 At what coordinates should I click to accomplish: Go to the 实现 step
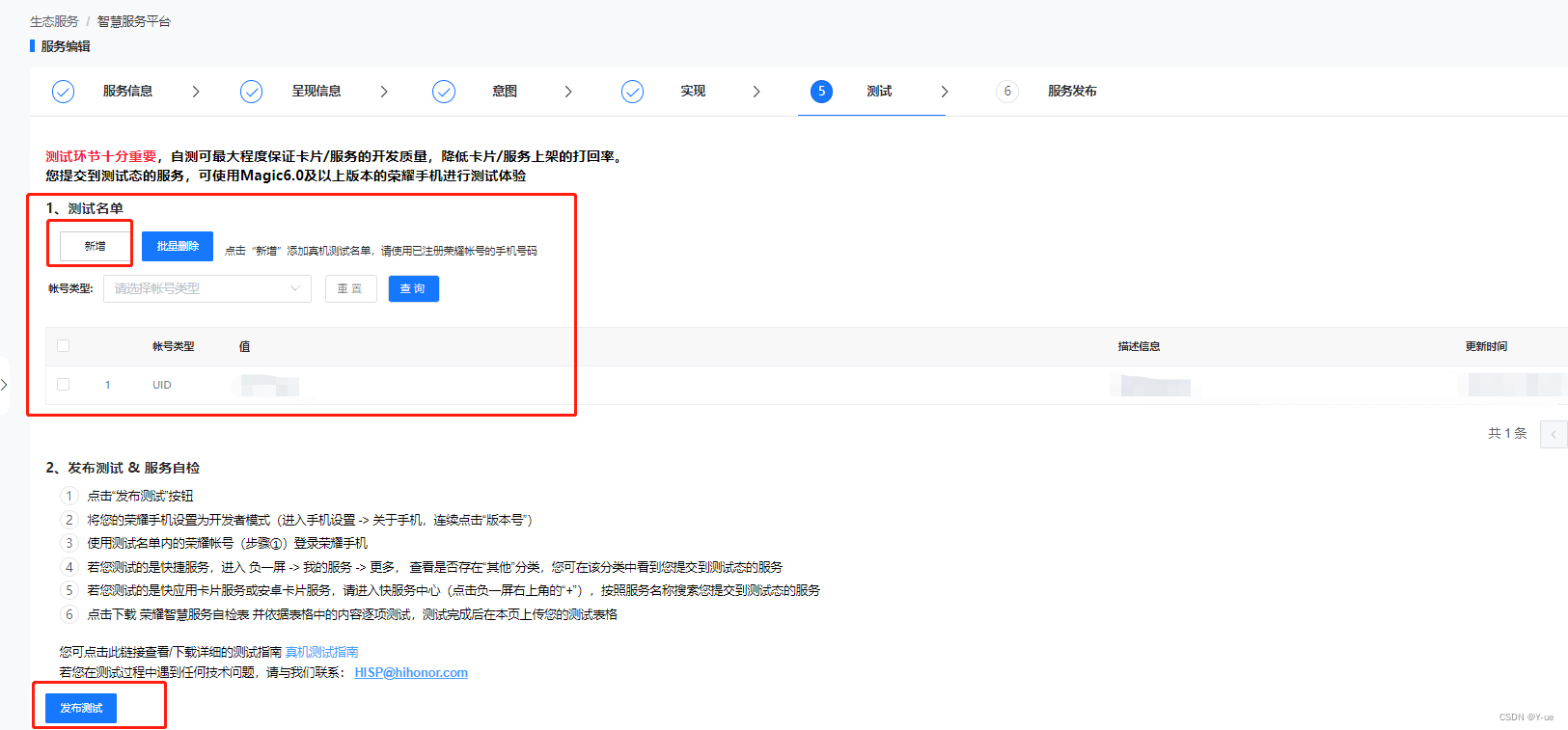pos(693,92)
